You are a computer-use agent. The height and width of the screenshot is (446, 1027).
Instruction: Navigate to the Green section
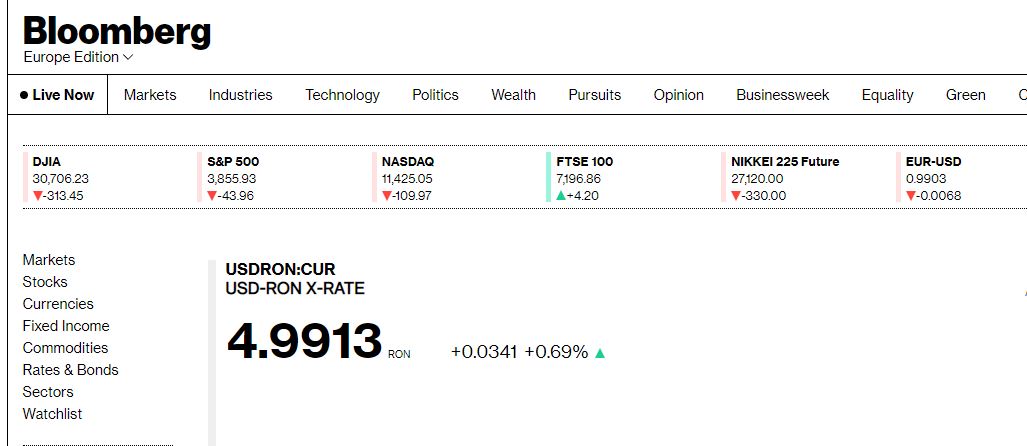965,95
